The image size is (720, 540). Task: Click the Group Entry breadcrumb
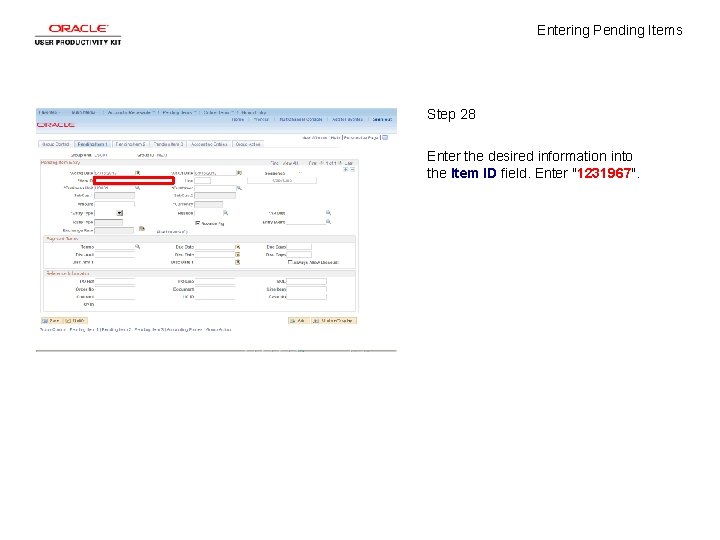click(254, 112)
